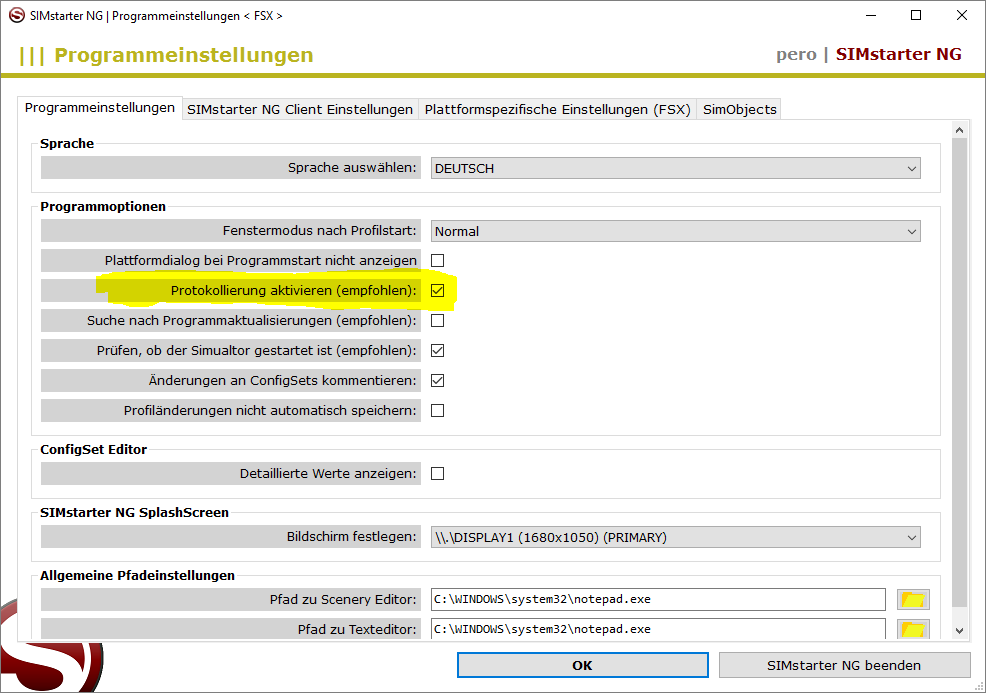Viewport: 986px width, 693px height.
Task: Open the Sprache auswählen dropdown
Action: (675, 169)
